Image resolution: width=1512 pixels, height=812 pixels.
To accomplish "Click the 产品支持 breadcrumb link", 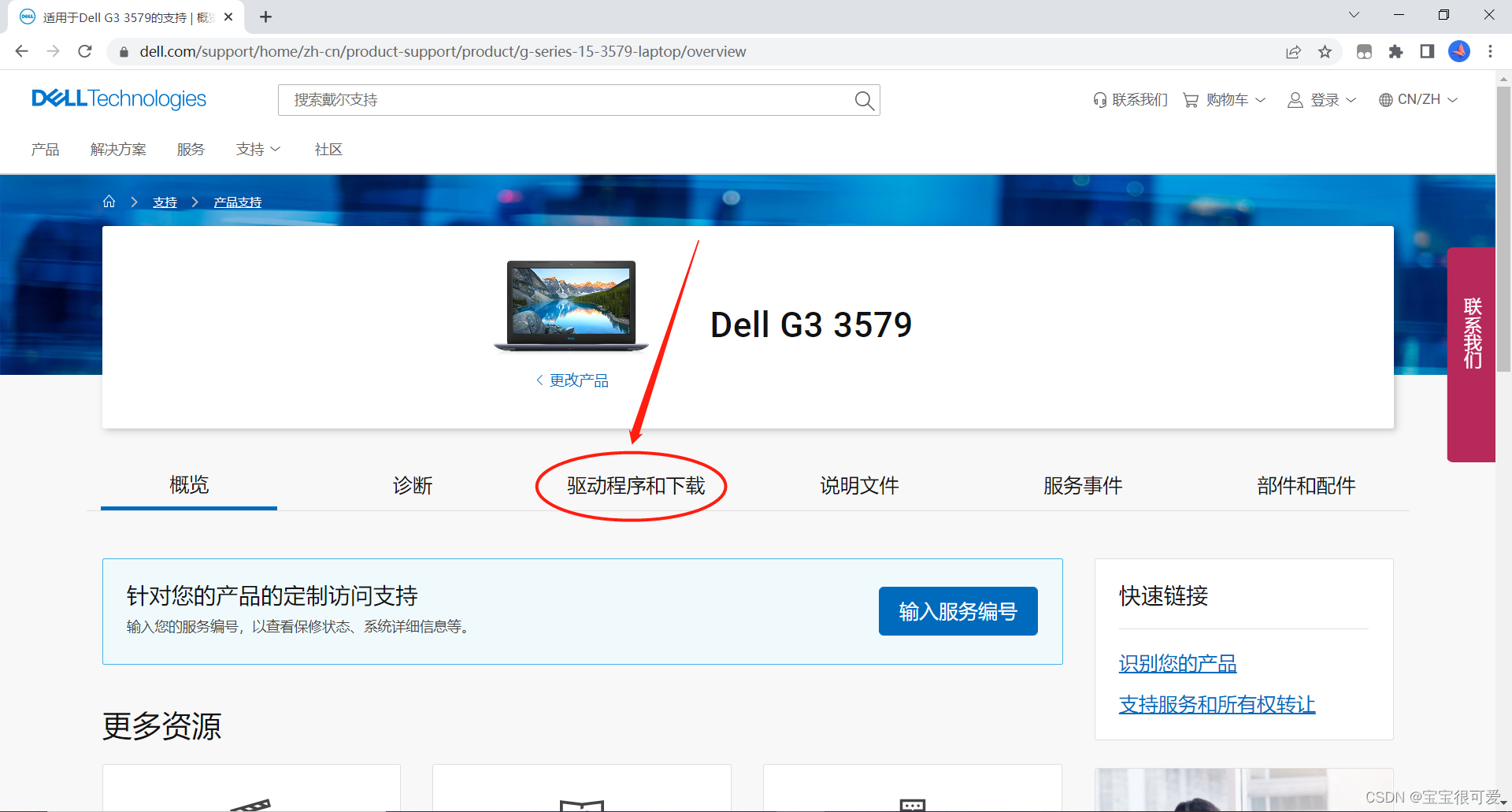I will (x=238, y=202).
